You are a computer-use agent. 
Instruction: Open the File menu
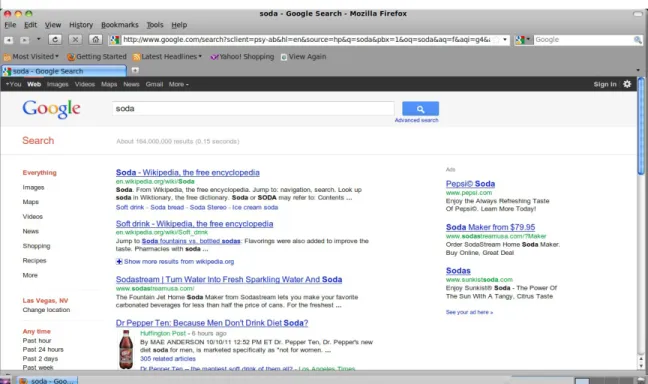coord(10,25)
